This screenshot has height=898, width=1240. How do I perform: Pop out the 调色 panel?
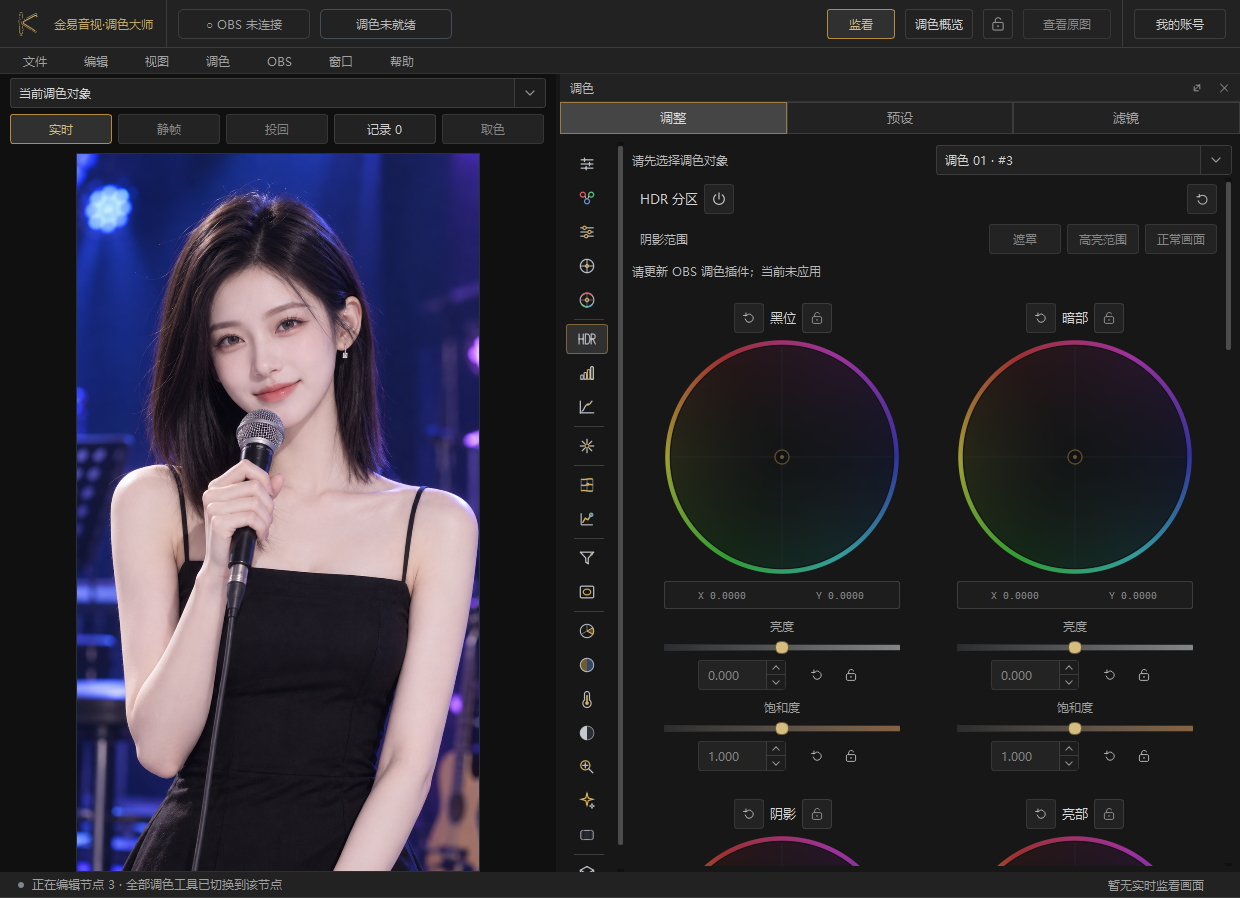click(1197, 88)
